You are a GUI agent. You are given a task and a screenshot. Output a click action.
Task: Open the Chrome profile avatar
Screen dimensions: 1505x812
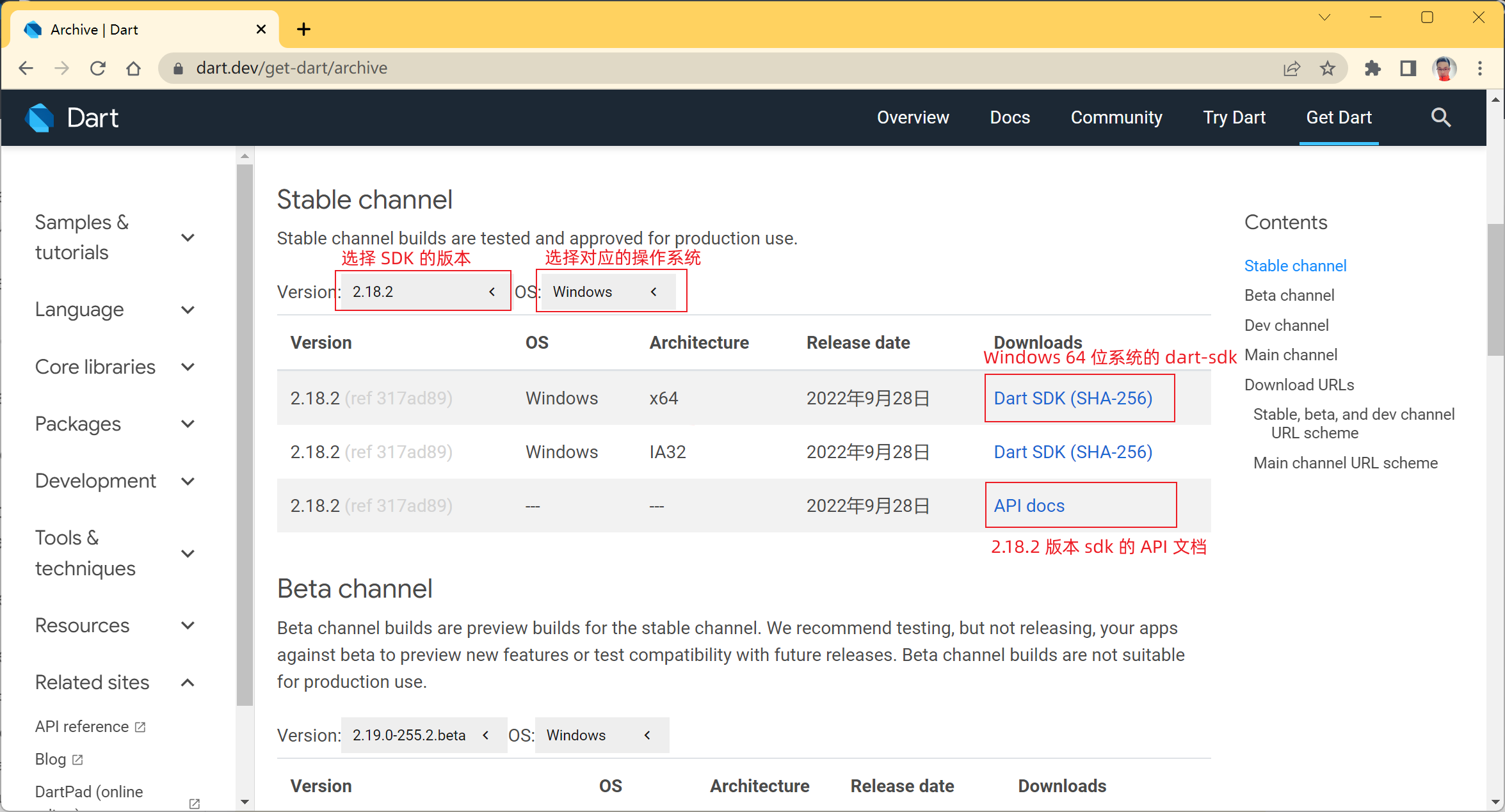pos(1444,68)
